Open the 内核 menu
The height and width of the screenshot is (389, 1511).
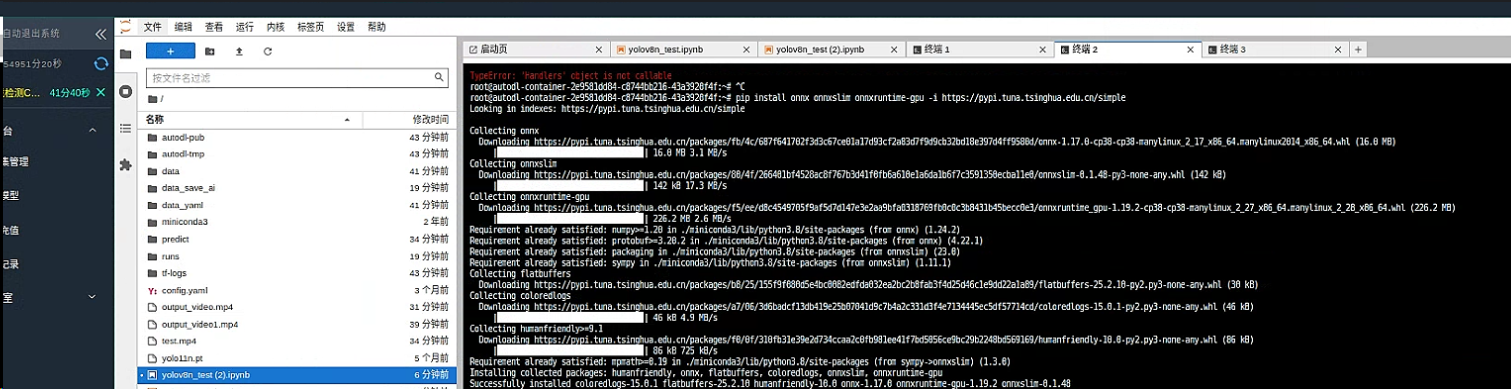pos(275,27)
